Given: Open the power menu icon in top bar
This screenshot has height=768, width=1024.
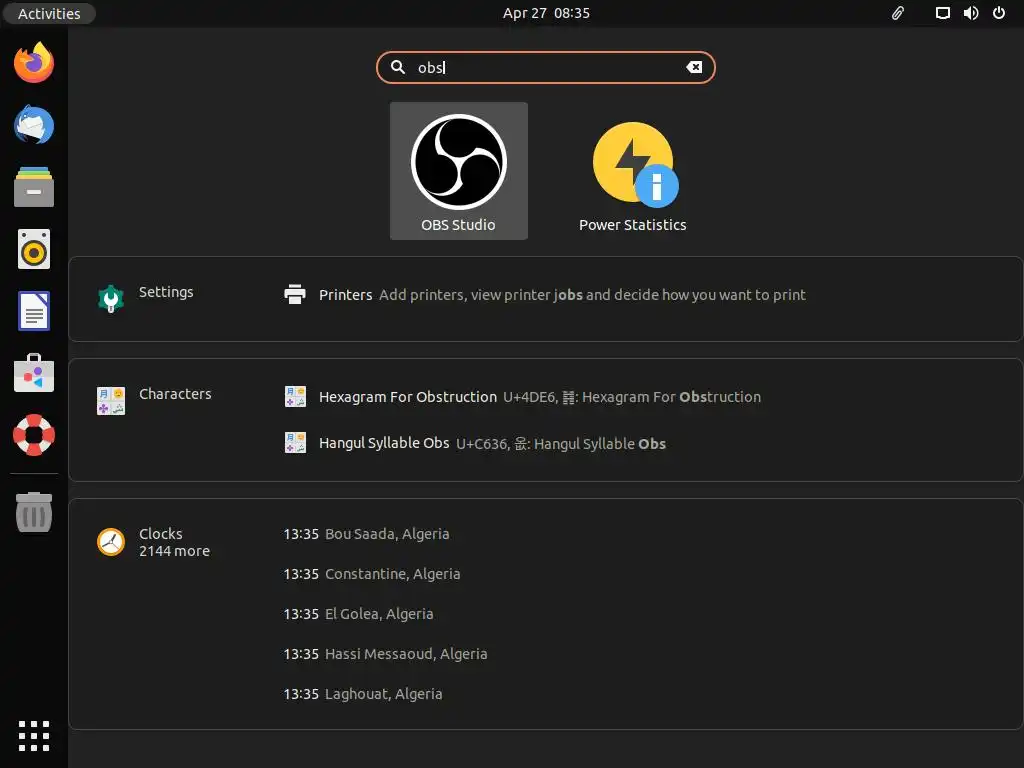Looking at the screenshot, I should coord(999,13).
